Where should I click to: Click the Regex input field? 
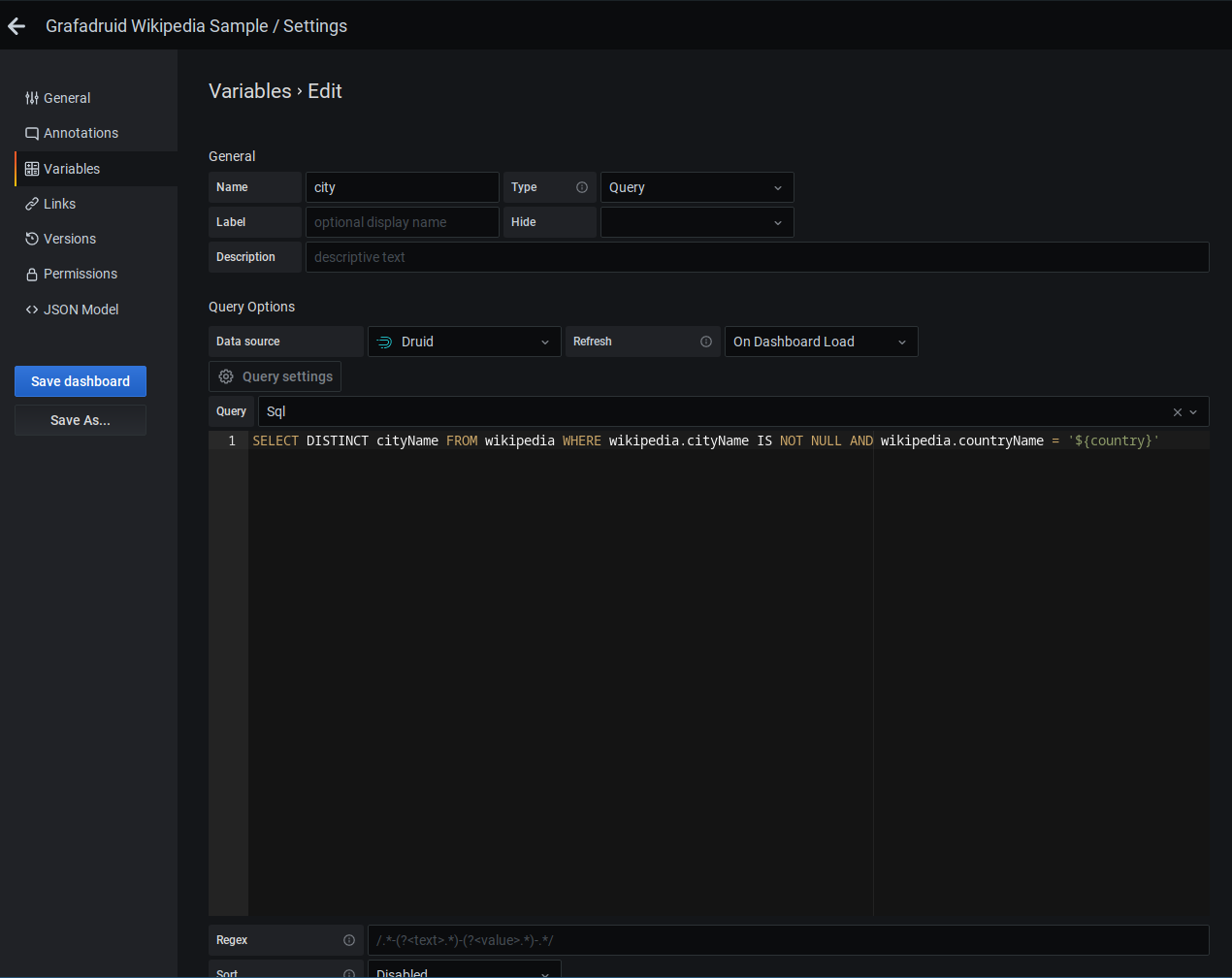tap(789, 940)
